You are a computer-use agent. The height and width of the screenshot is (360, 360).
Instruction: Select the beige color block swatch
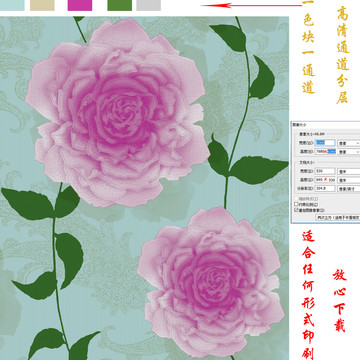point(42,5)
